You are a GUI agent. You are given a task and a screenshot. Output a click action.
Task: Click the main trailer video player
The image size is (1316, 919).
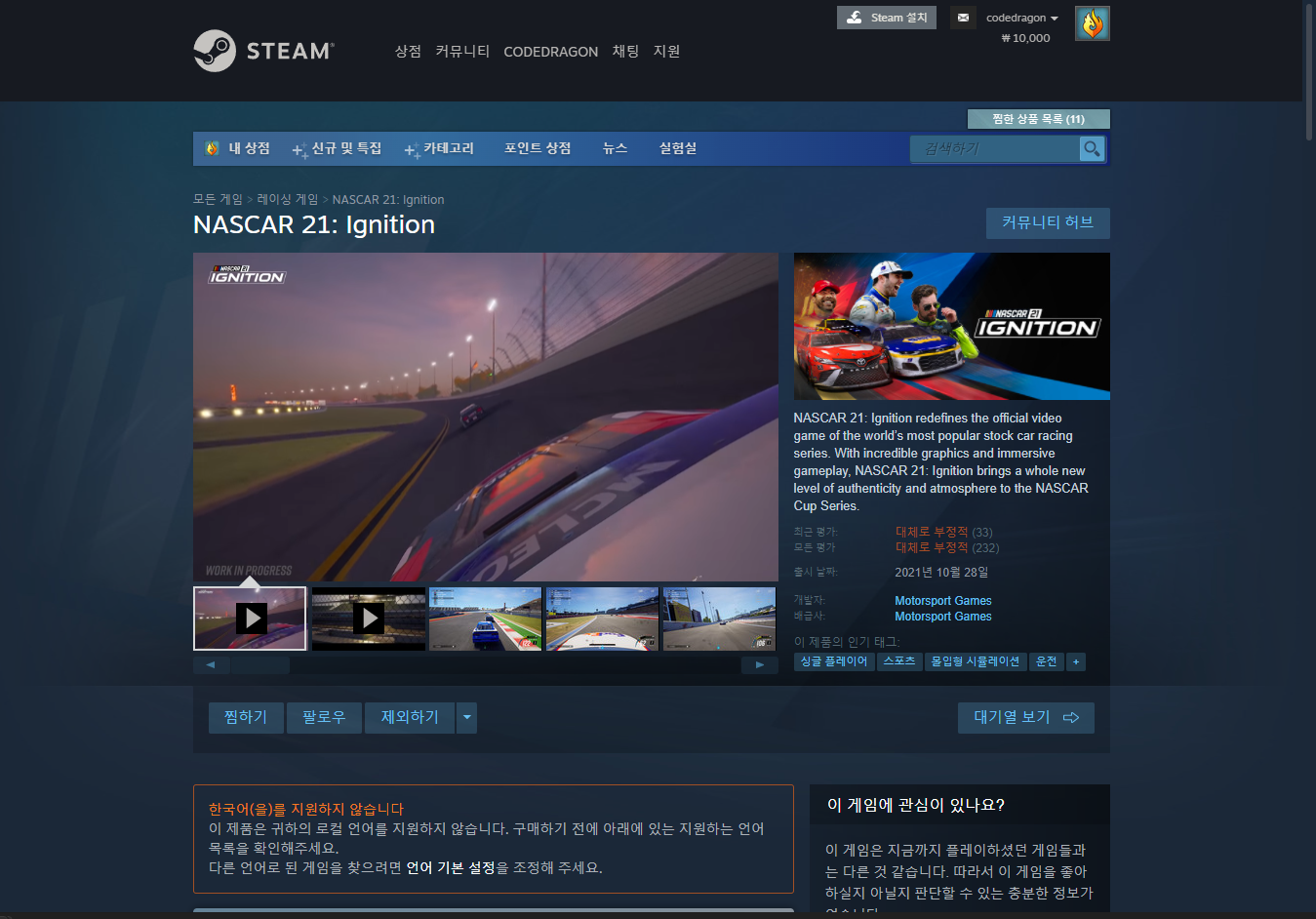[x=486, y=418]
